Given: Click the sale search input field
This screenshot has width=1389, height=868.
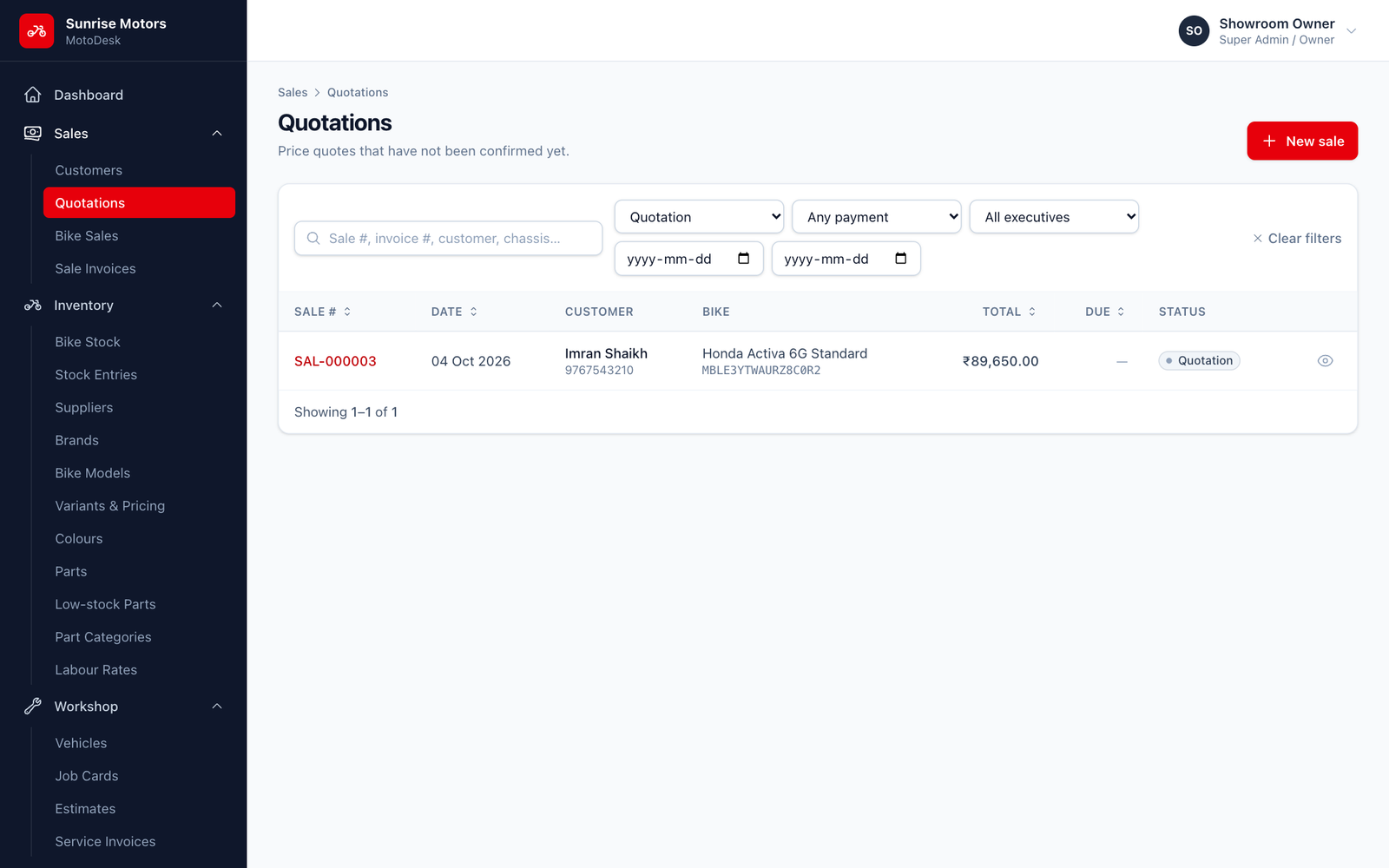Looking at the screenshot, I should click(448, 239).
